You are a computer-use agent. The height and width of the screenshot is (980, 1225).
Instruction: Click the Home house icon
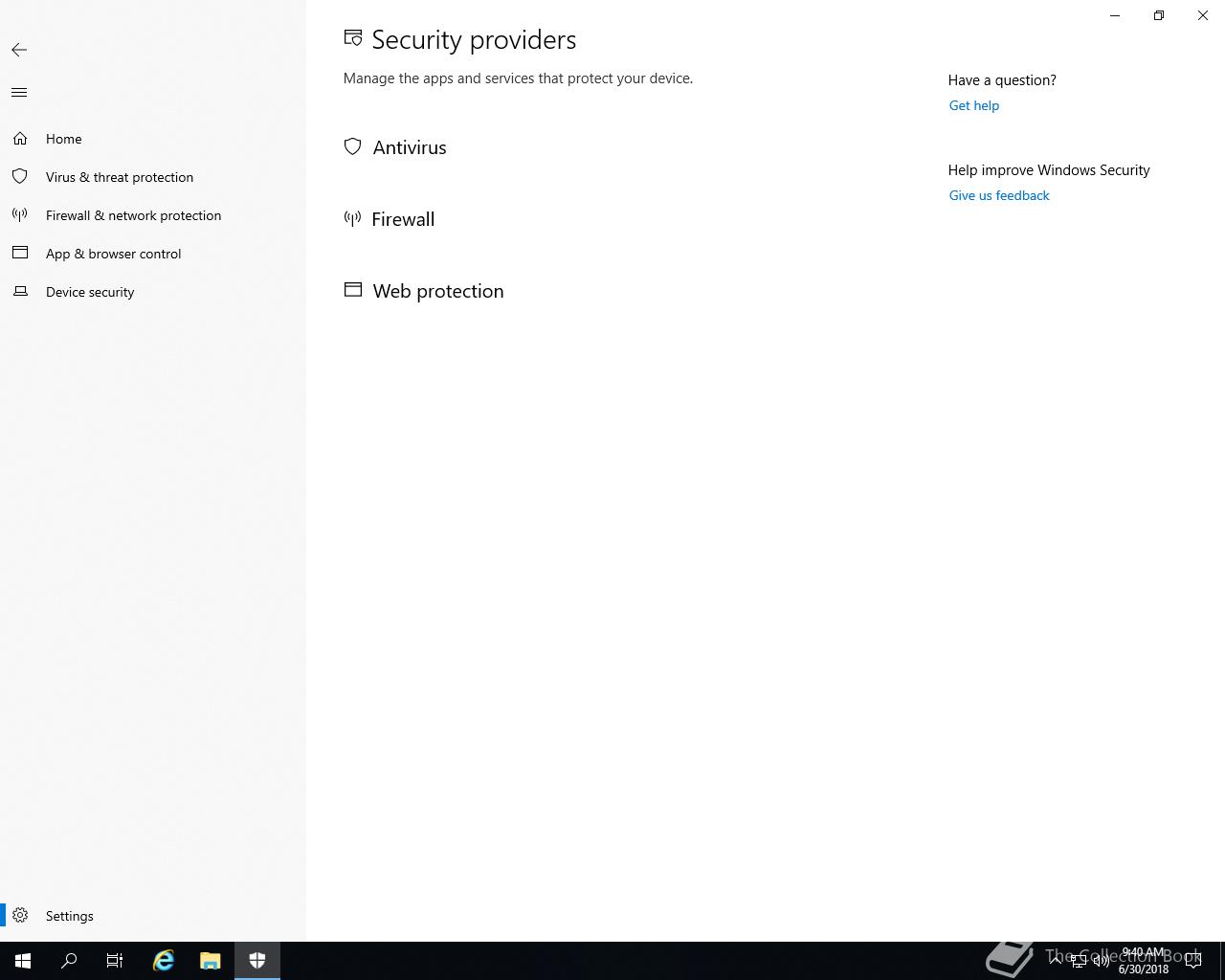(x=20, y=139)
